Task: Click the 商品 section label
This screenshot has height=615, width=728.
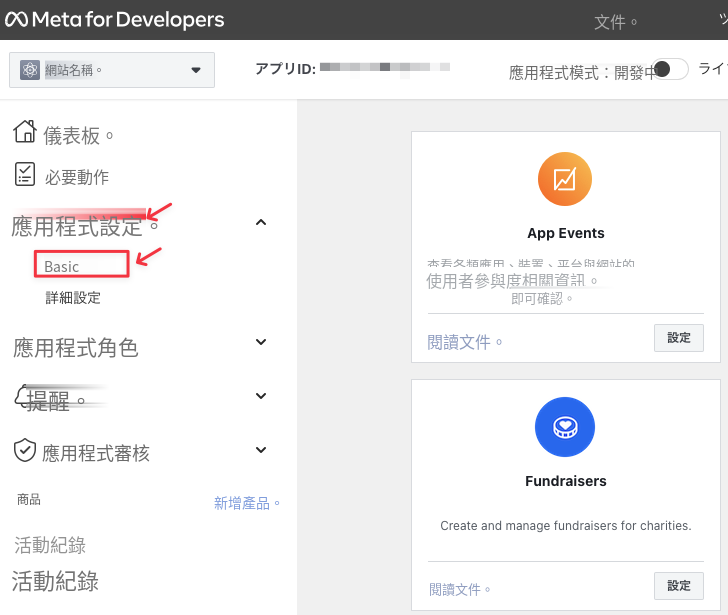Action: point(29,499)
